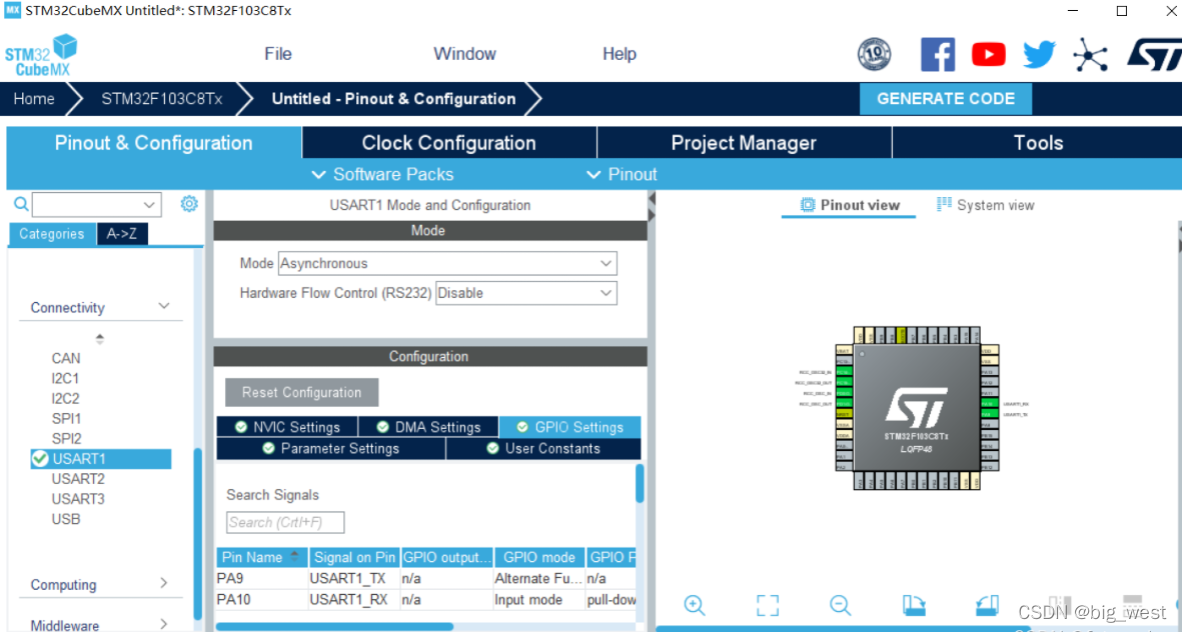
Task: Click the horizontal scrollbar under GPIO table
Action: (335, 626)
